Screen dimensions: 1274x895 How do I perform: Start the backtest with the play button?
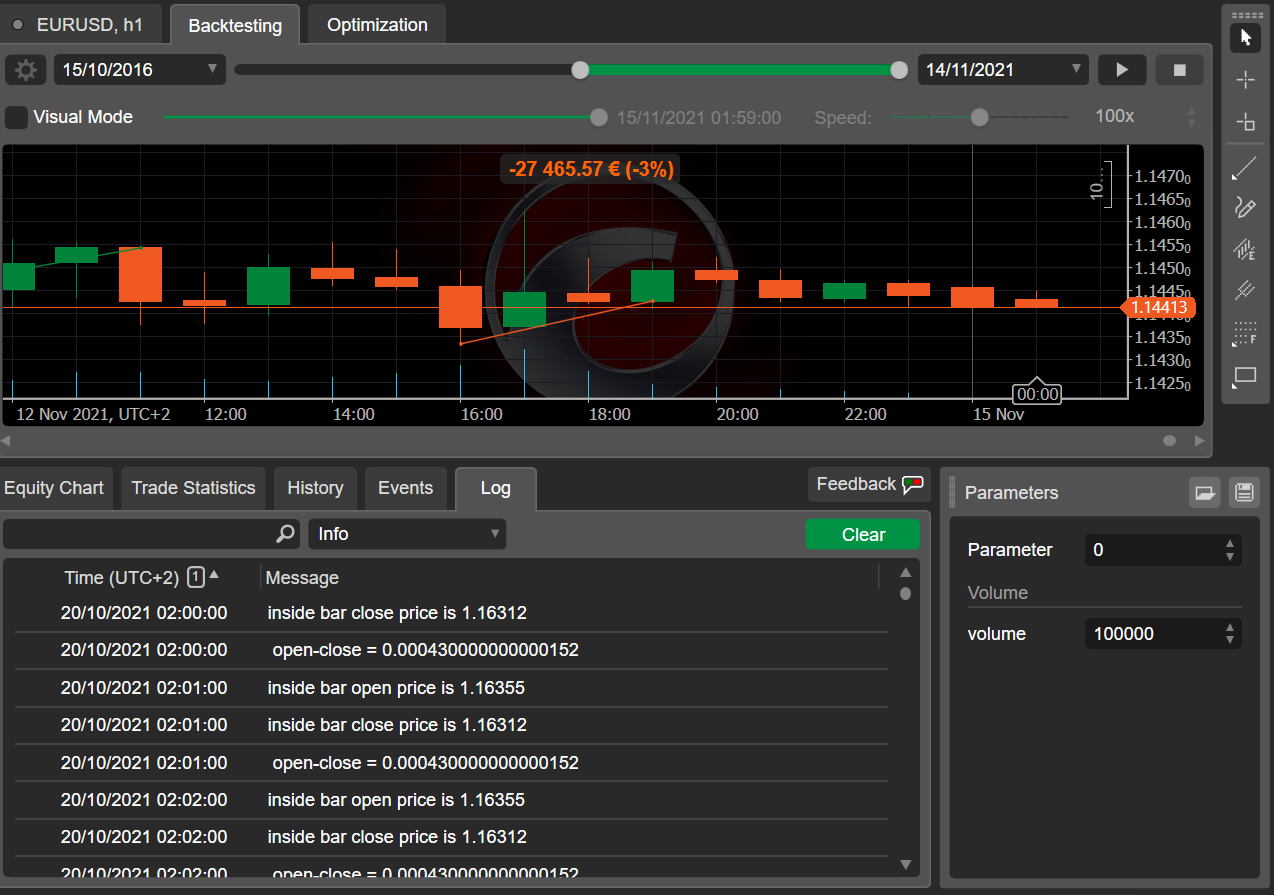pos(1122,70)
